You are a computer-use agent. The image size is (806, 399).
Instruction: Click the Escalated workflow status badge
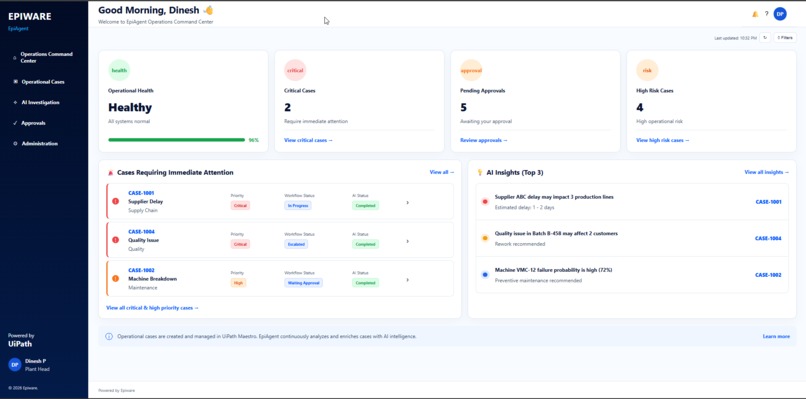pos(296,244)
